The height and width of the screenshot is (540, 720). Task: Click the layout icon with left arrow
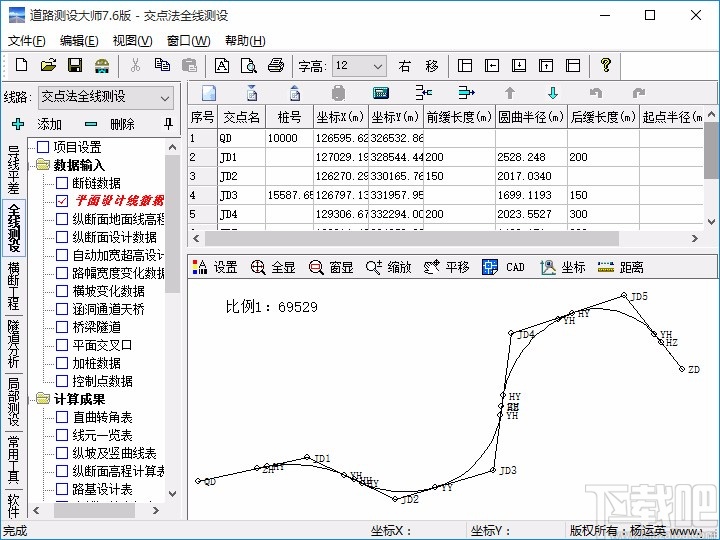click(x=492, y=66)
